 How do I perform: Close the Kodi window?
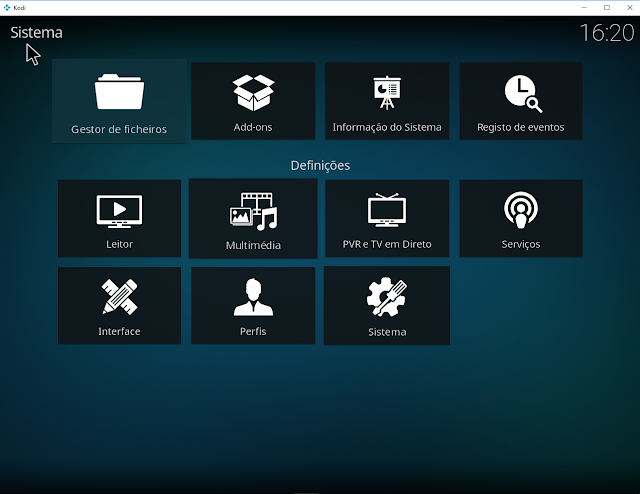pyautogui.click(x=629, y=7)
